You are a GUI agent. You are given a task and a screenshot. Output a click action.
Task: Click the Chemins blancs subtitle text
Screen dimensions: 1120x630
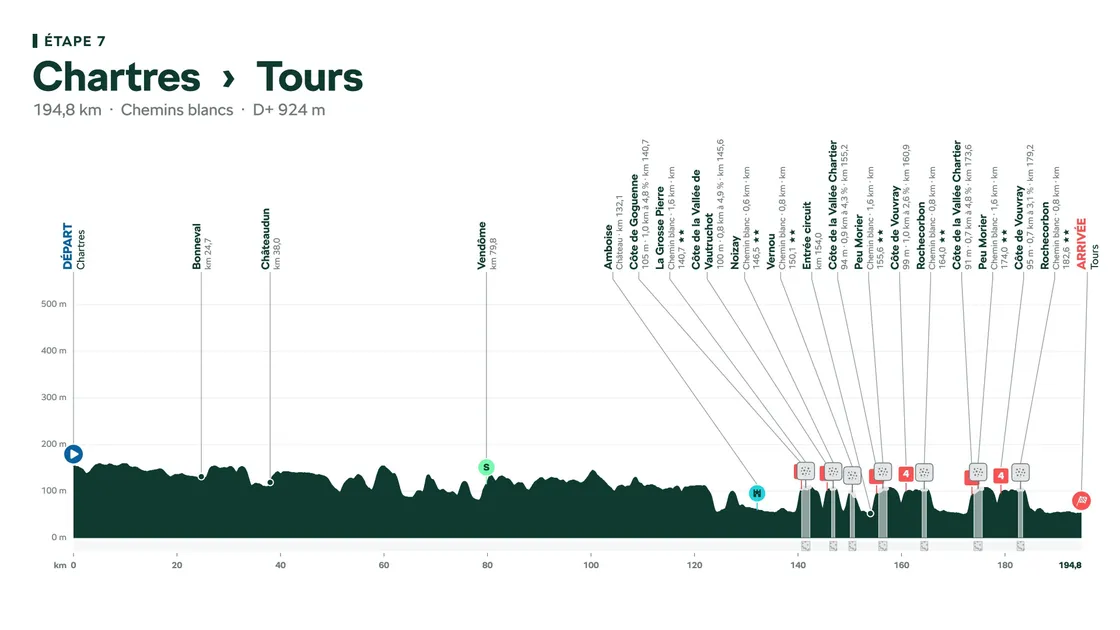click(x=177, y=110)
